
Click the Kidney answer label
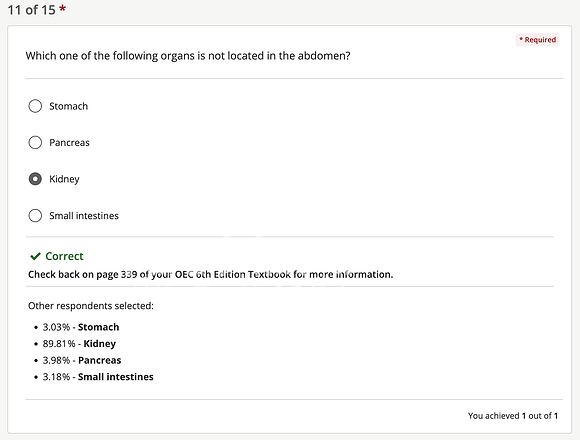(64, 179)
